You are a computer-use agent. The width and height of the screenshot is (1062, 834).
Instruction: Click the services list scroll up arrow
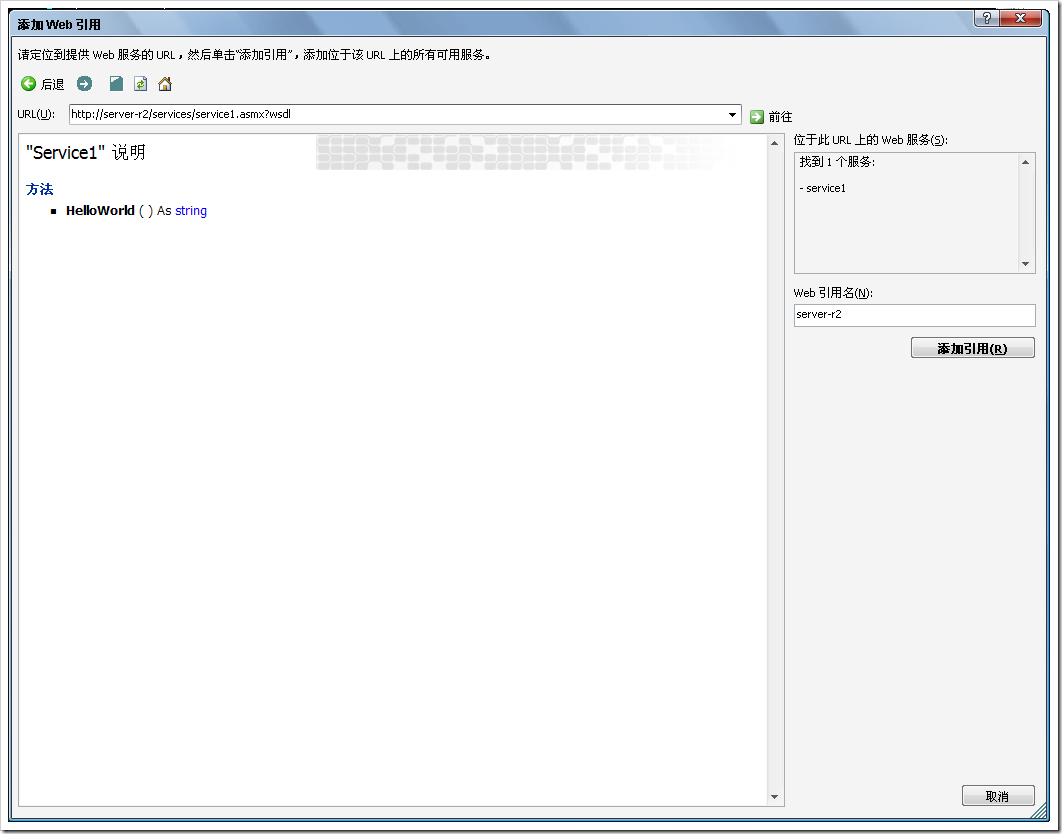click(x=1025, y=162)
